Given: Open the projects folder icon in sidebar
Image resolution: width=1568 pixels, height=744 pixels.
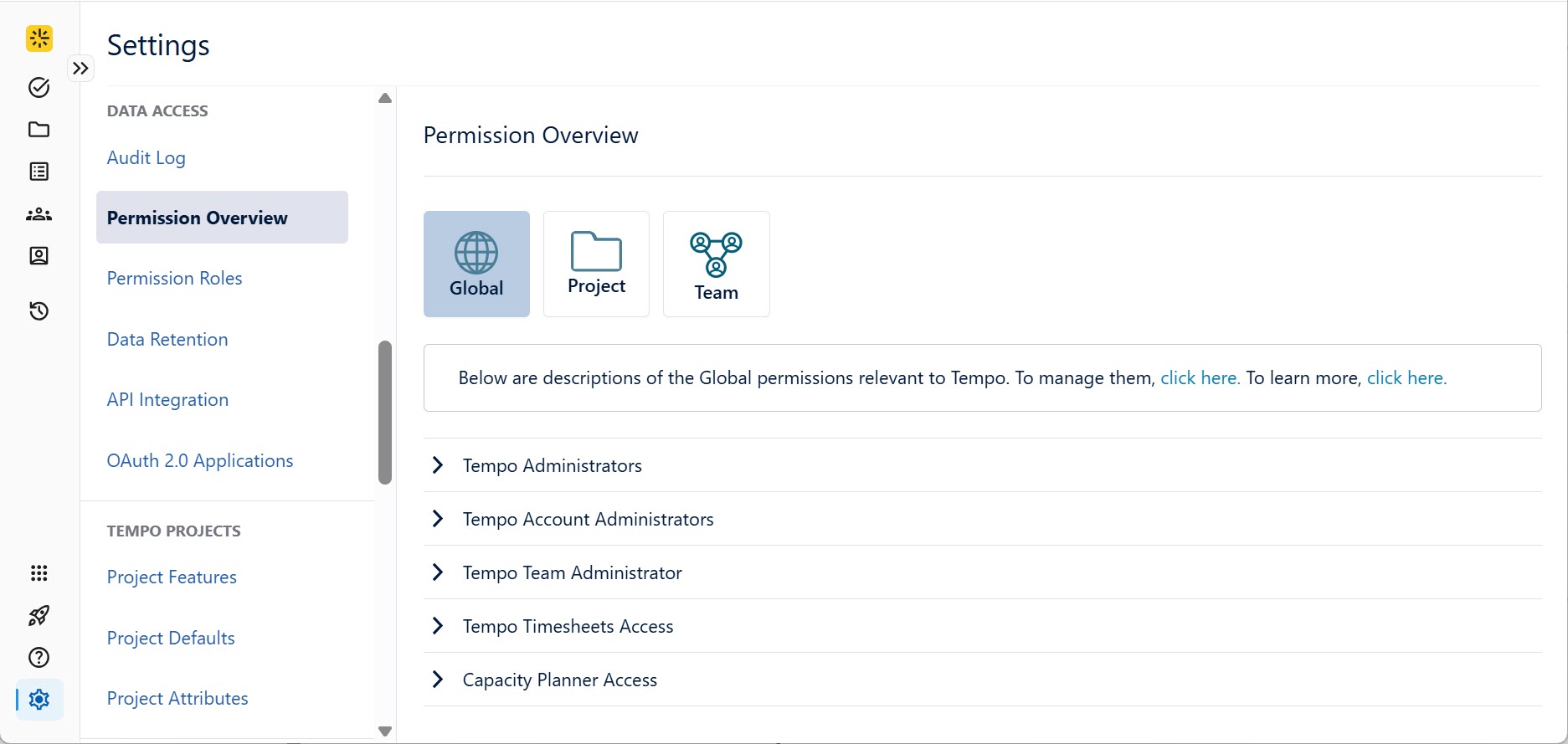Looking at the screenshot, I should point(39,130).
